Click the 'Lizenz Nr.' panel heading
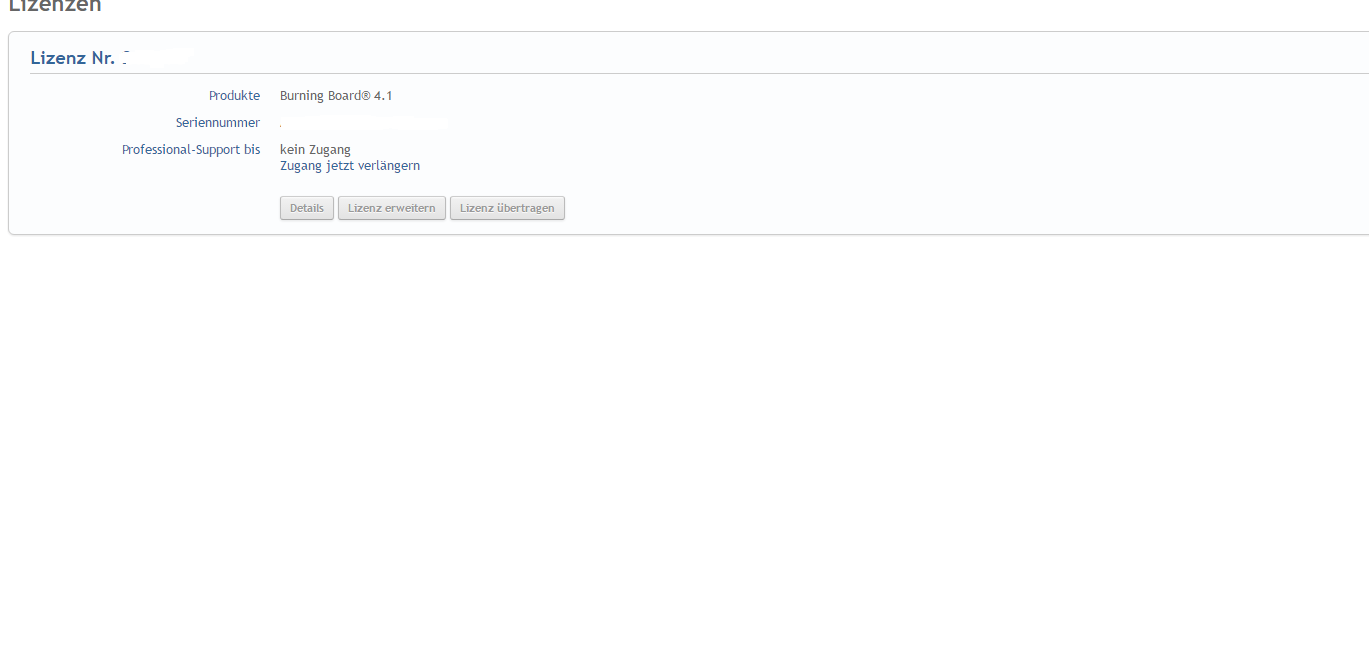Viewport: 1369px width, 648px height. (72, 58)
